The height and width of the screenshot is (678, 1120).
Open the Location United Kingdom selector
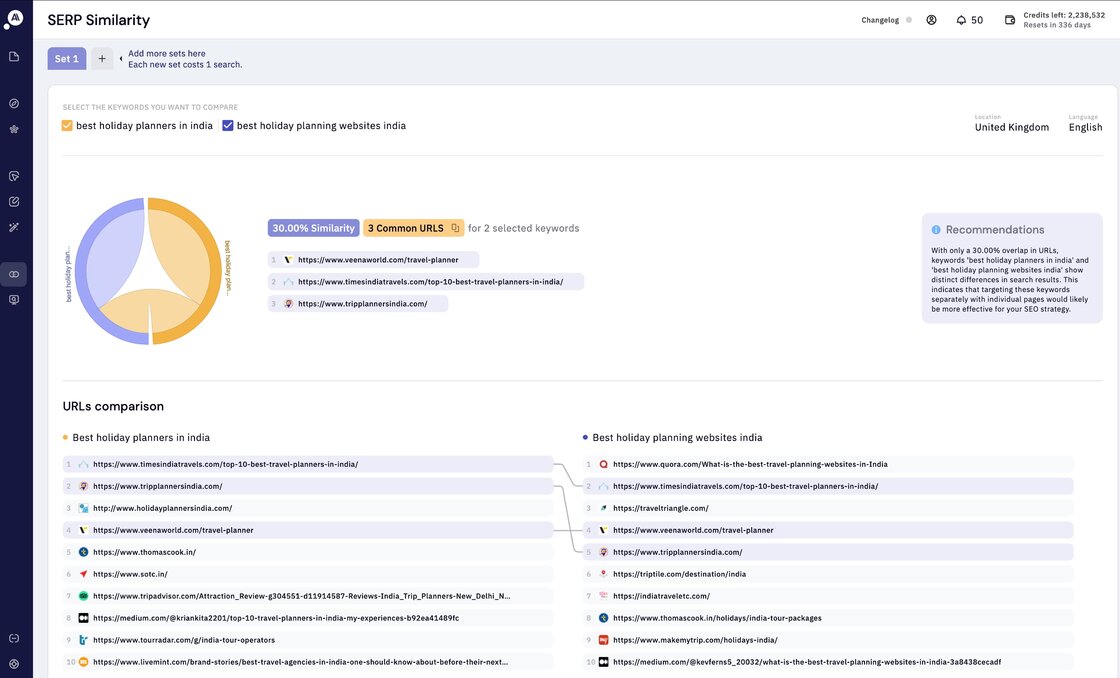tap(1011, 123)
